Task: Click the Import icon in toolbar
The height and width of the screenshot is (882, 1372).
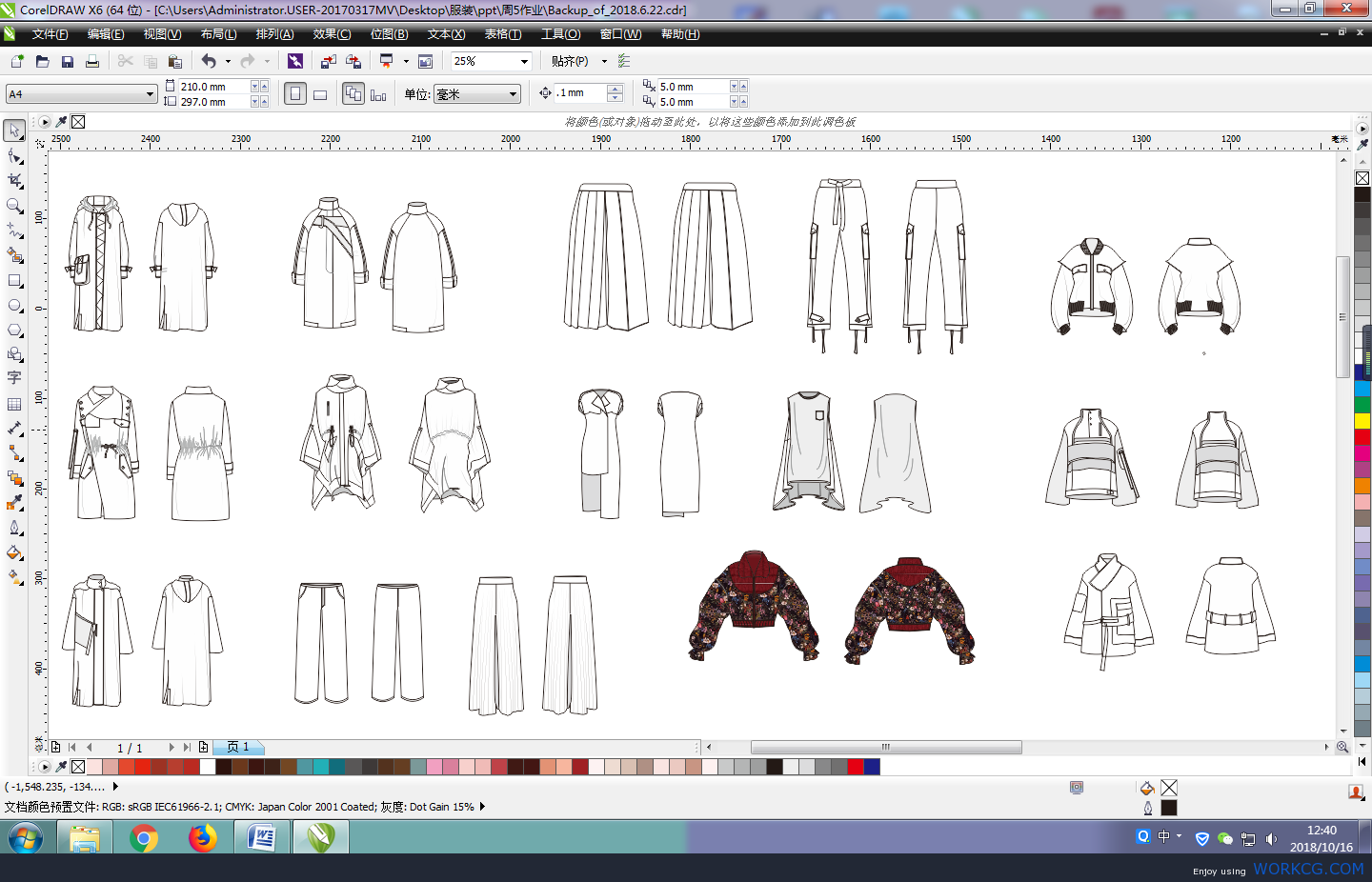Action: tap(328, 61)
